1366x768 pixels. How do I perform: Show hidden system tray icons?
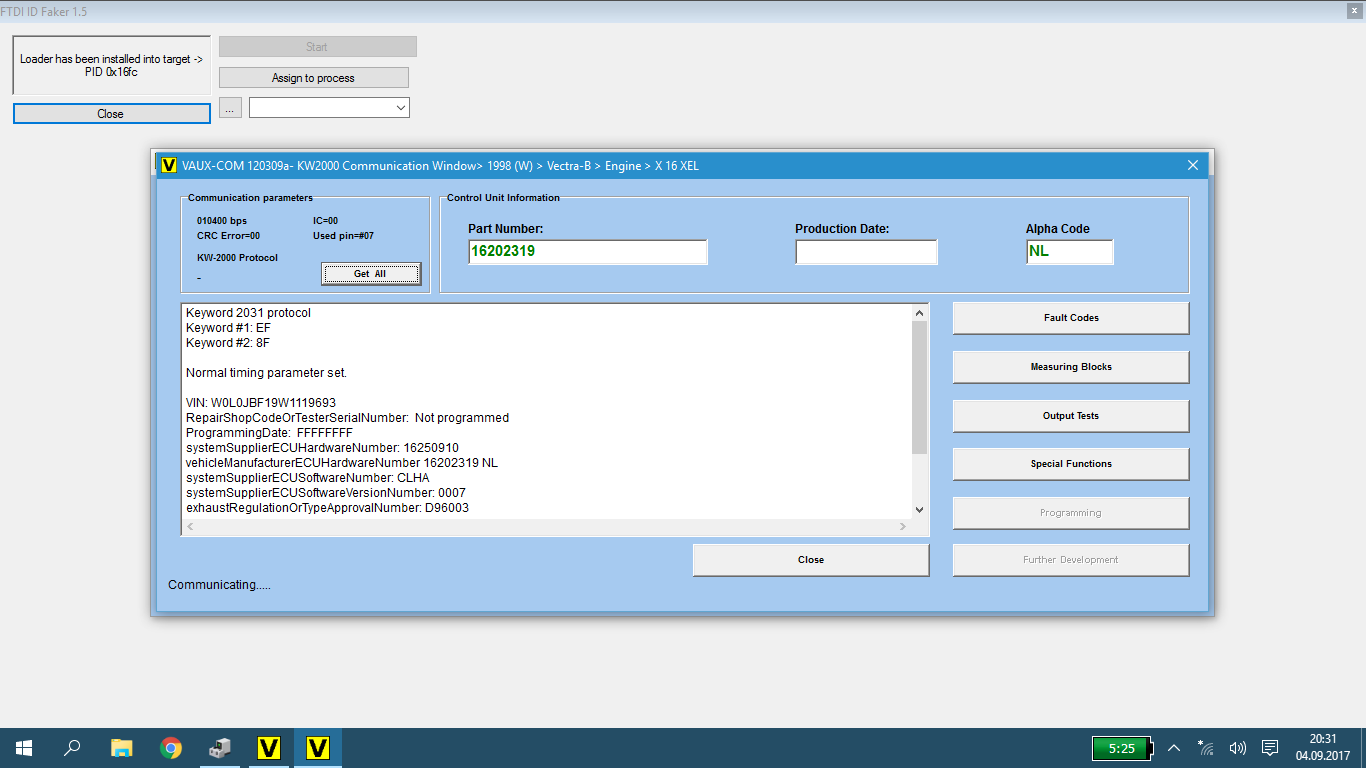[1174, 748]
